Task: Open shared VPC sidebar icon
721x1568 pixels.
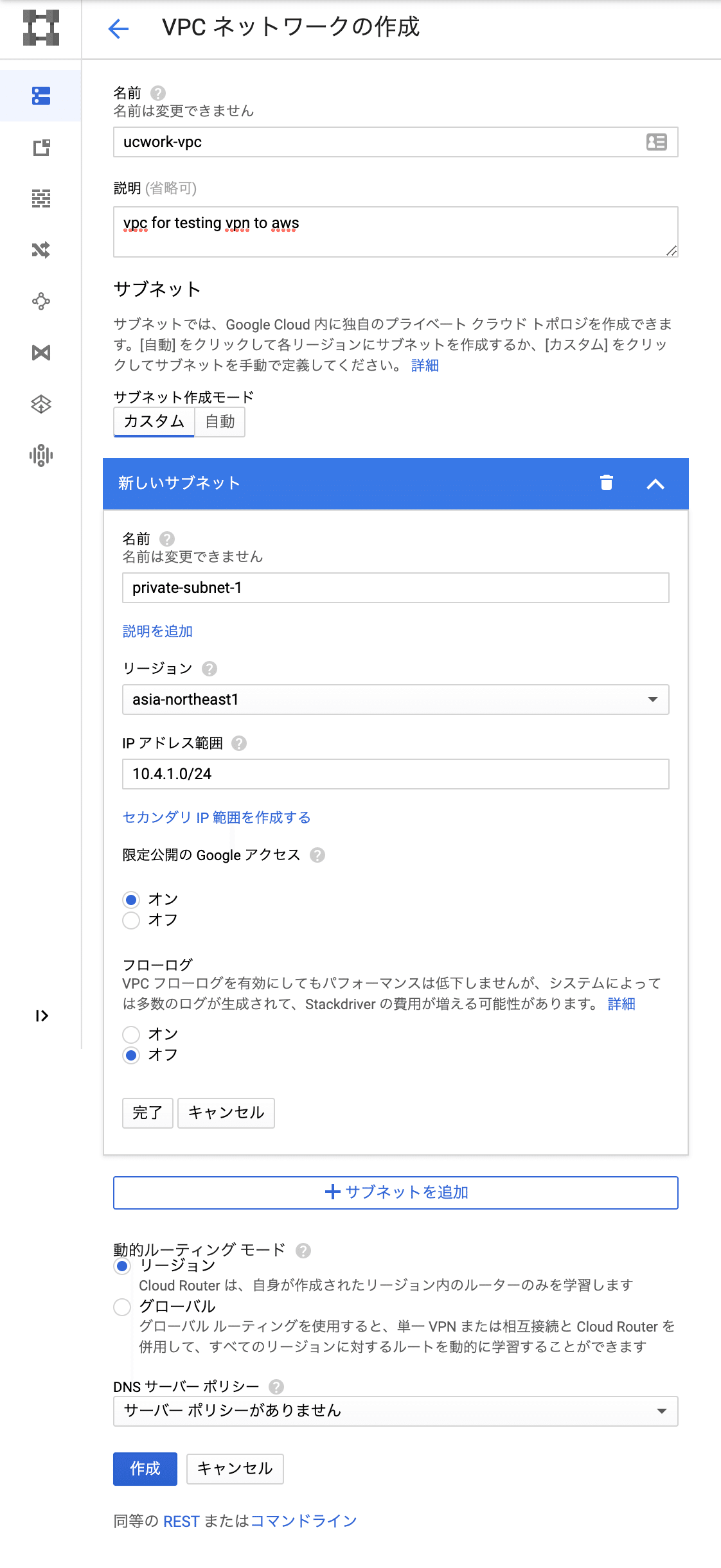Action: (x=41, y=353)
